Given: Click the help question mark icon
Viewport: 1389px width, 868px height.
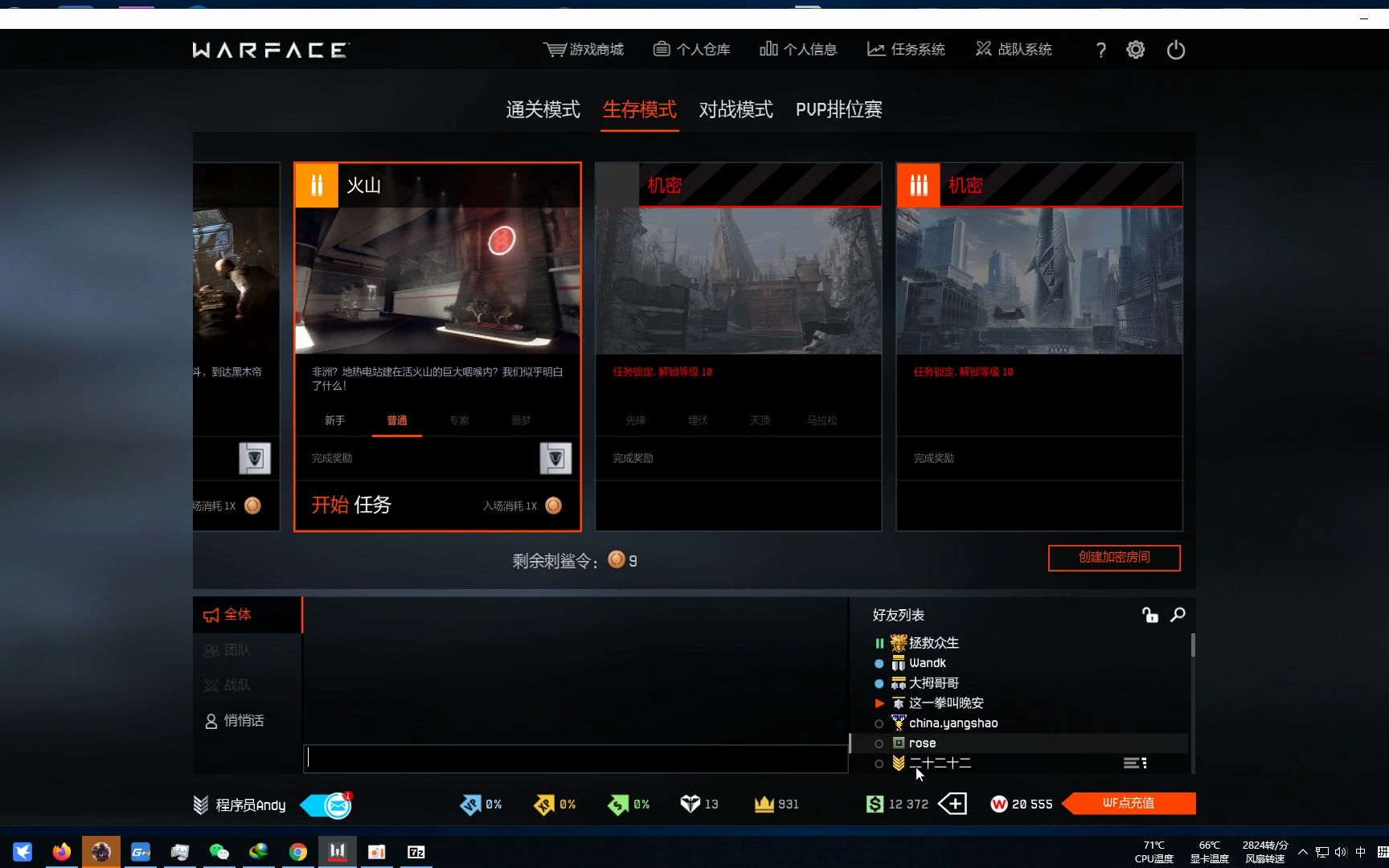Looking at the screenshot, I should click(x=1100, y=51).
